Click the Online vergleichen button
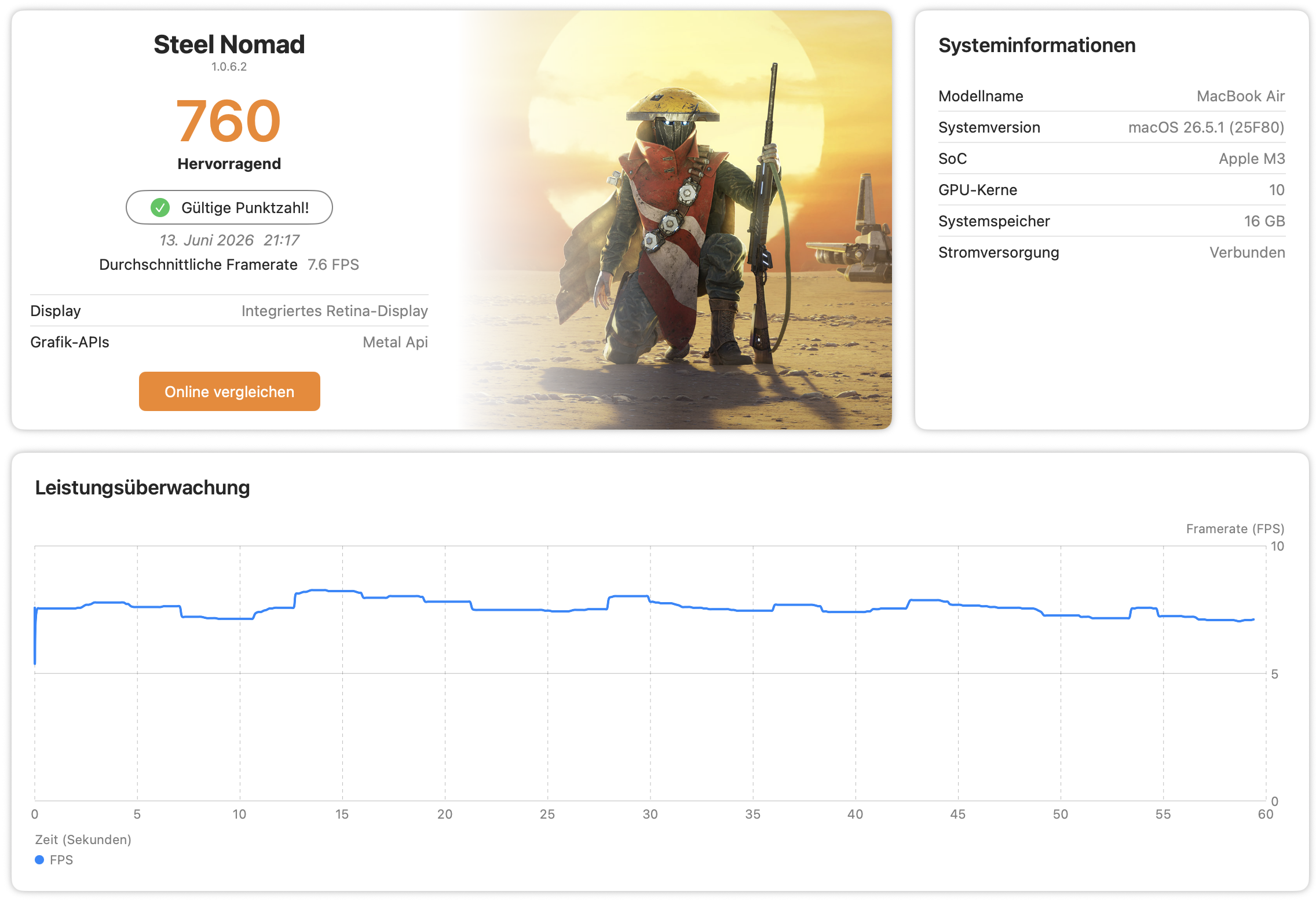The width and height of the screenshot is (1316, 902). (x=229, y=391)
